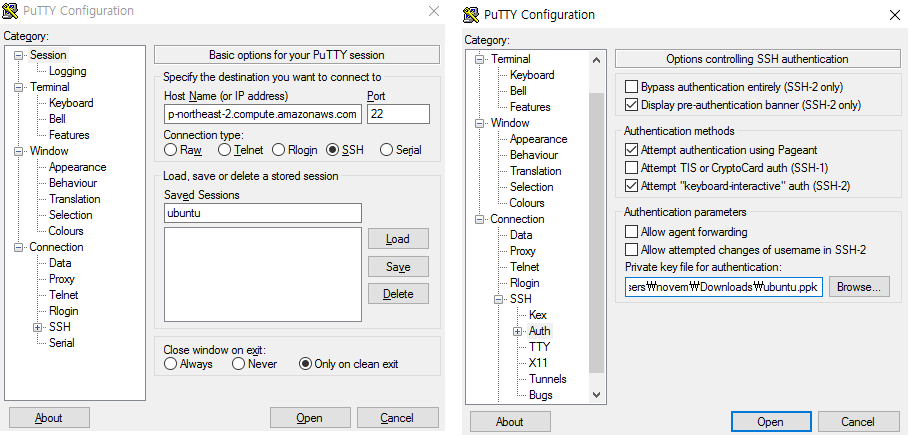Expand Auth node in right window tree

pyautogui.click(x=517, y=331)
